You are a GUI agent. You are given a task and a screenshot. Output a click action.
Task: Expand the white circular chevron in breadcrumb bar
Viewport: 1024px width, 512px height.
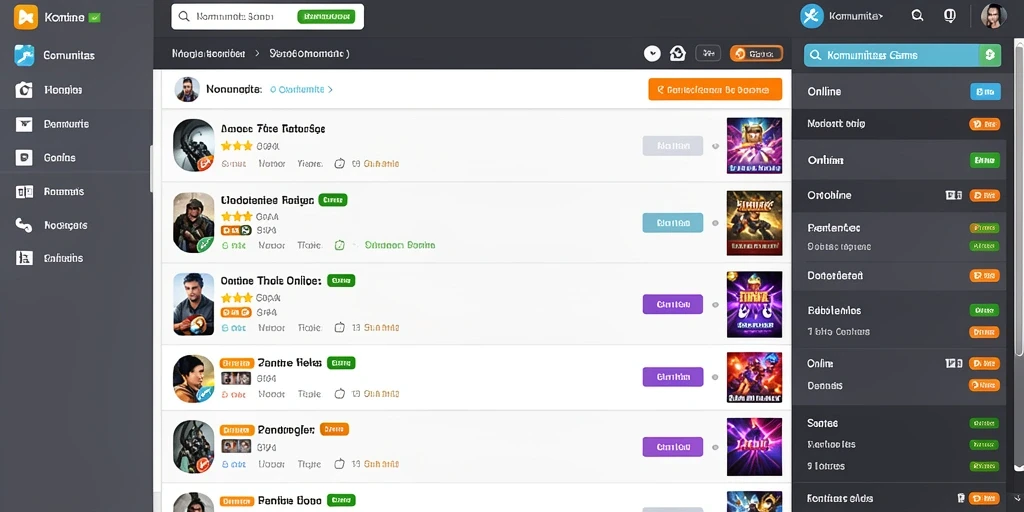coord(652,54)
